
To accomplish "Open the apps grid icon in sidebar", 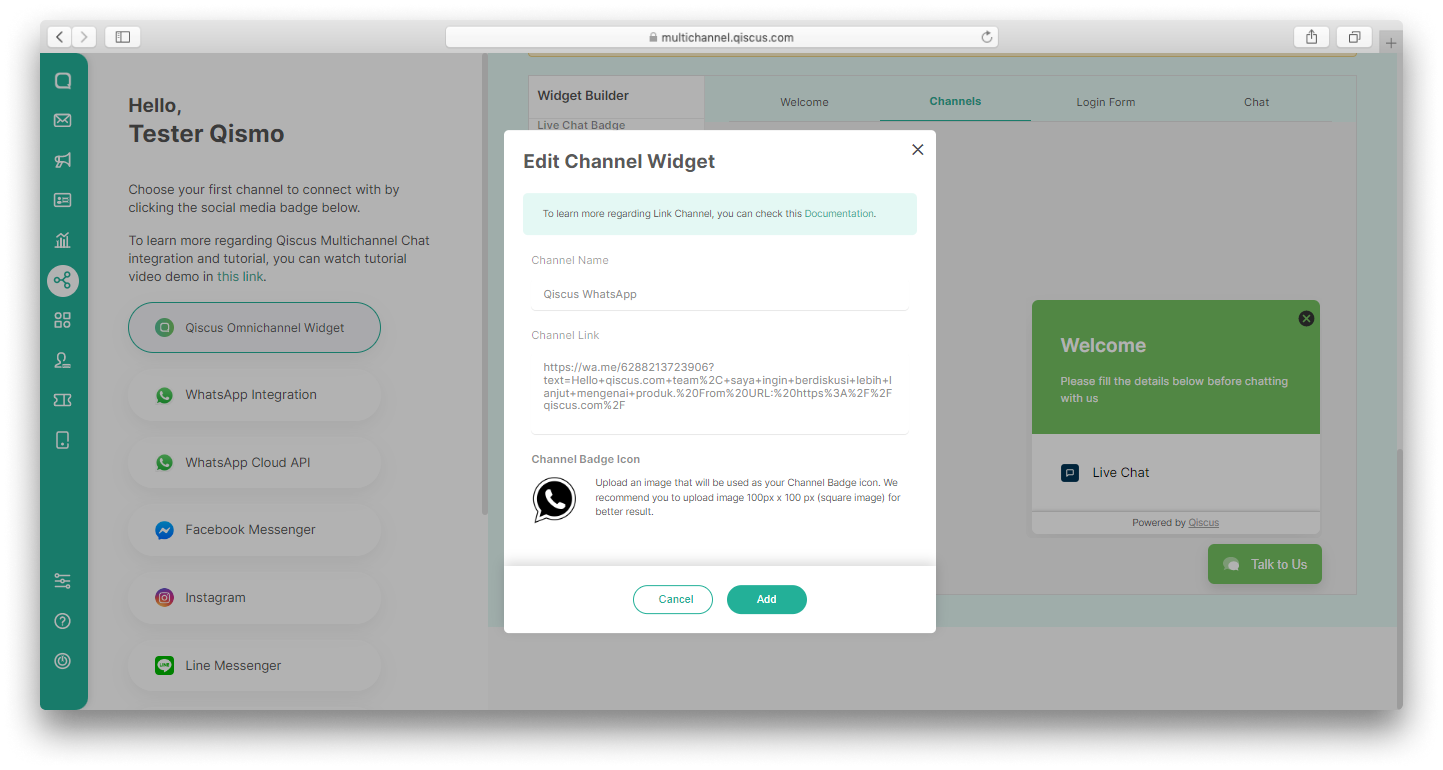I will (x=62, y=320).
